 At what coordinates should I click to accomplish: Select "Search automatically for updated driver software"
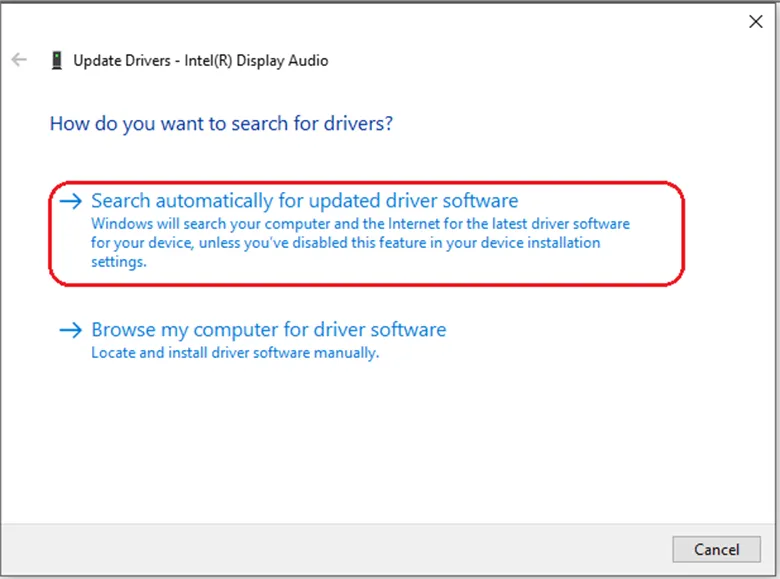(x=304, y=201)
